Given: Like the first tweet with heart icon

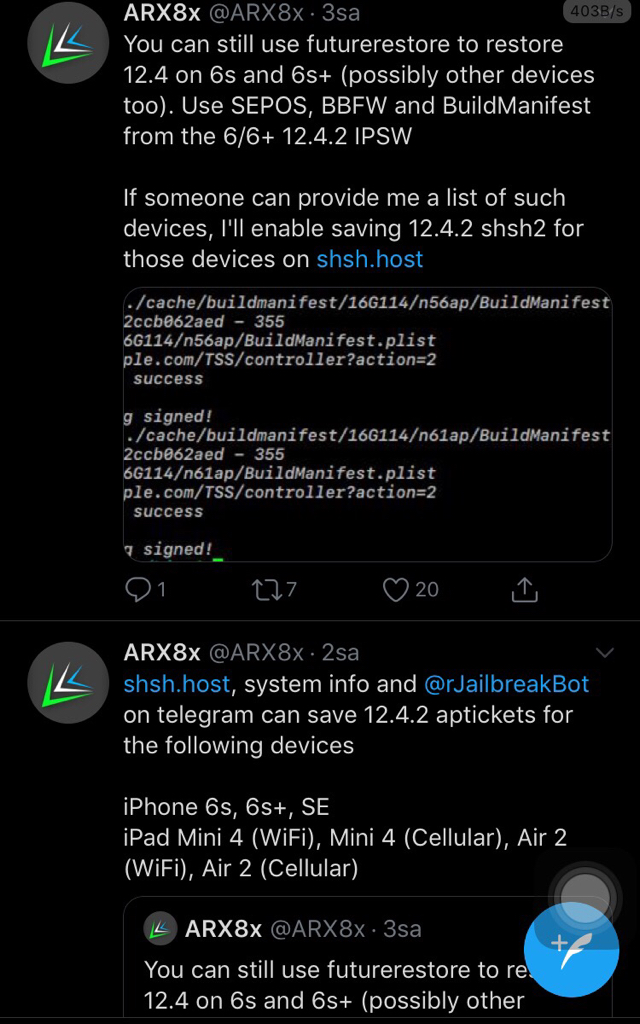Looking at the screenshot, I should (x=396, y=590).
